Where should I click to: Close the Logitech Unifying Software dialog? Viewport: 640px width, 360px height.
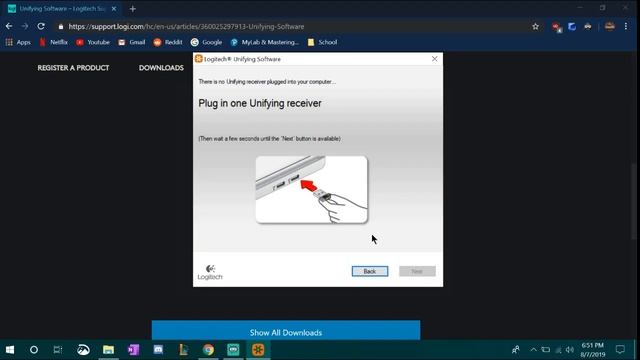click(x=435, y=59)
